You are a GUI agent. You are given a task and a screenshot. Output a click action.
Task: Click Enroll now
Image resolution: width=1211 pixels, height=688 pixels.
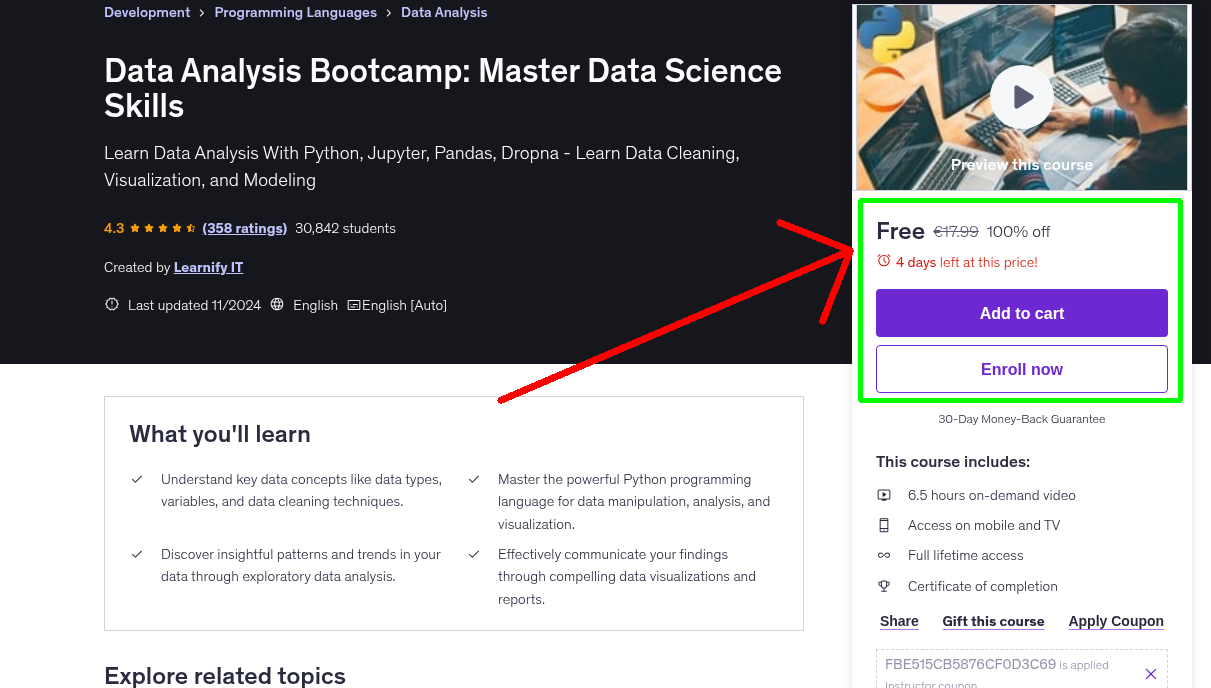(1021, 368)
